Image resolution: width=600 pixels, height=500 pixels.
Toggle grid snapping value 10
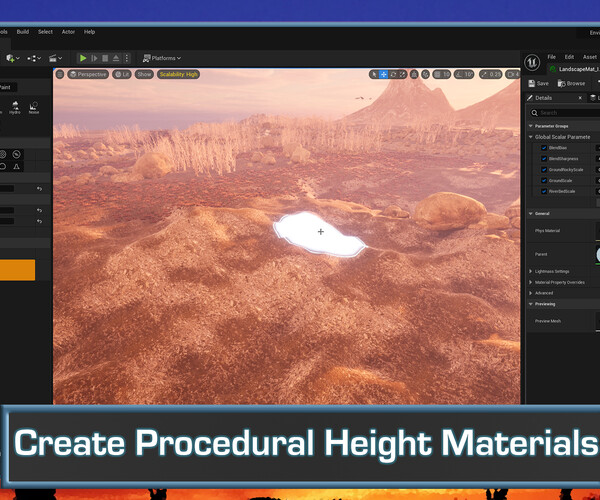442,74
